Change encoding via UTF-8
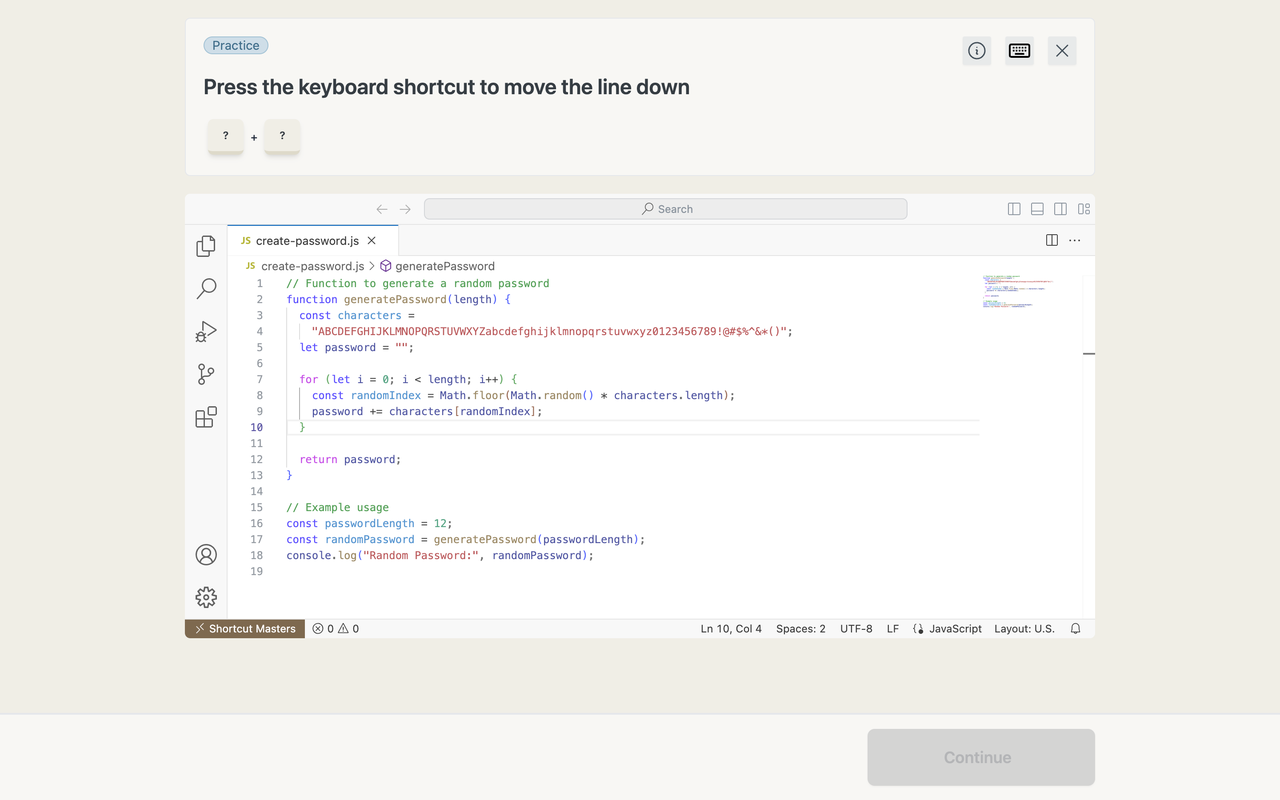This screenshot has width=1280, height=800. coord(856,629)
